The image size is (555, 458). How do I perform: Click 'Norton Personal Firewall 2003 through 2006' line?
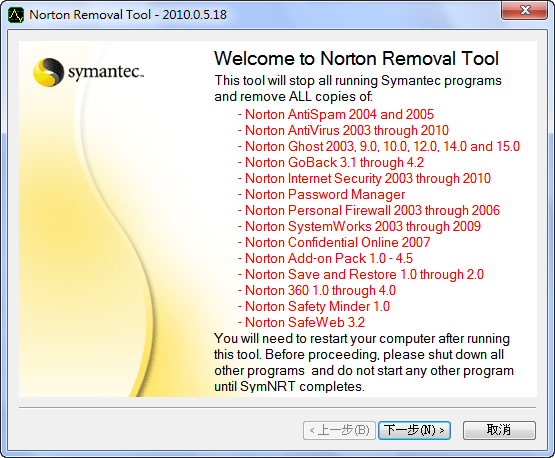click(368, 211)
